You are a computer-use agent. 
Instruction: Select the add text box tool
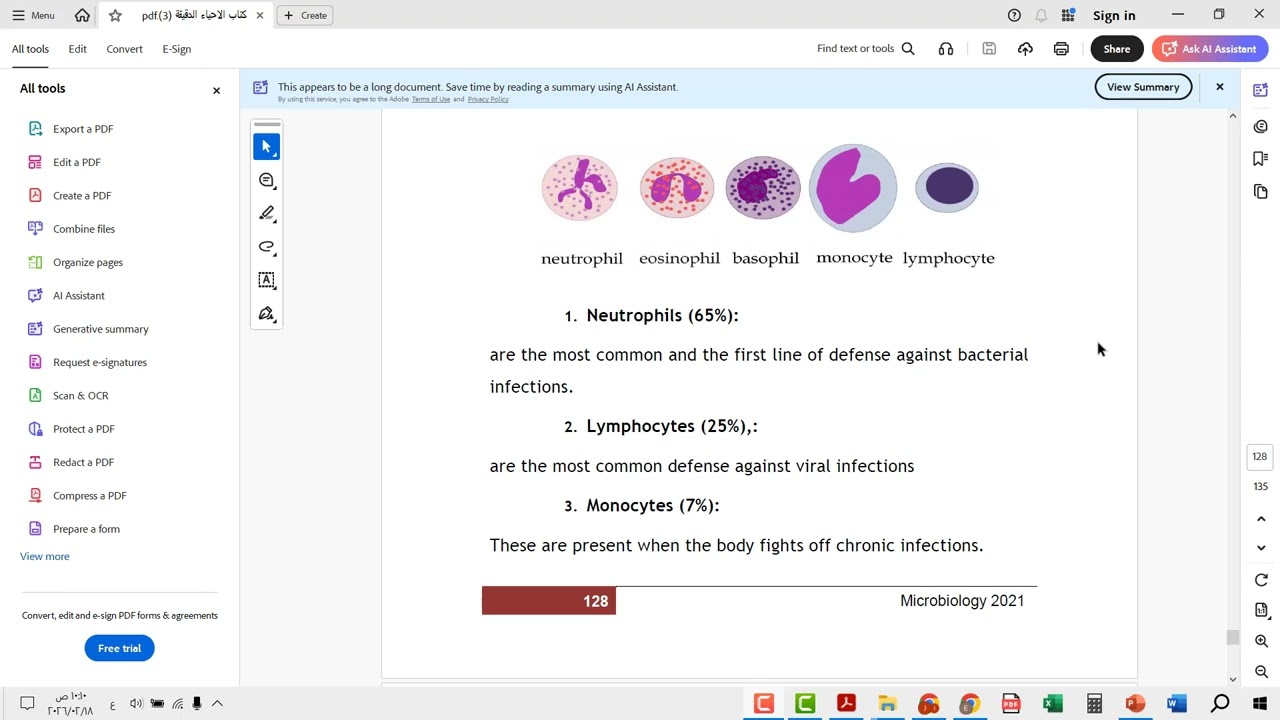tap(266, 280)
